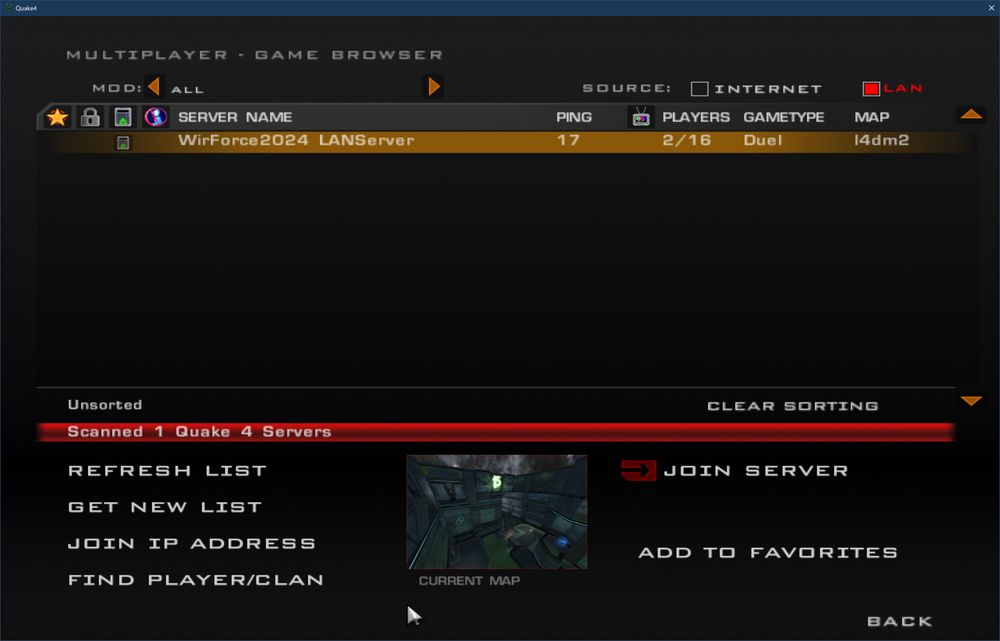1000x641 pixels.
Task: Switch to next mod with right arrow
Action: pos(434,86)
